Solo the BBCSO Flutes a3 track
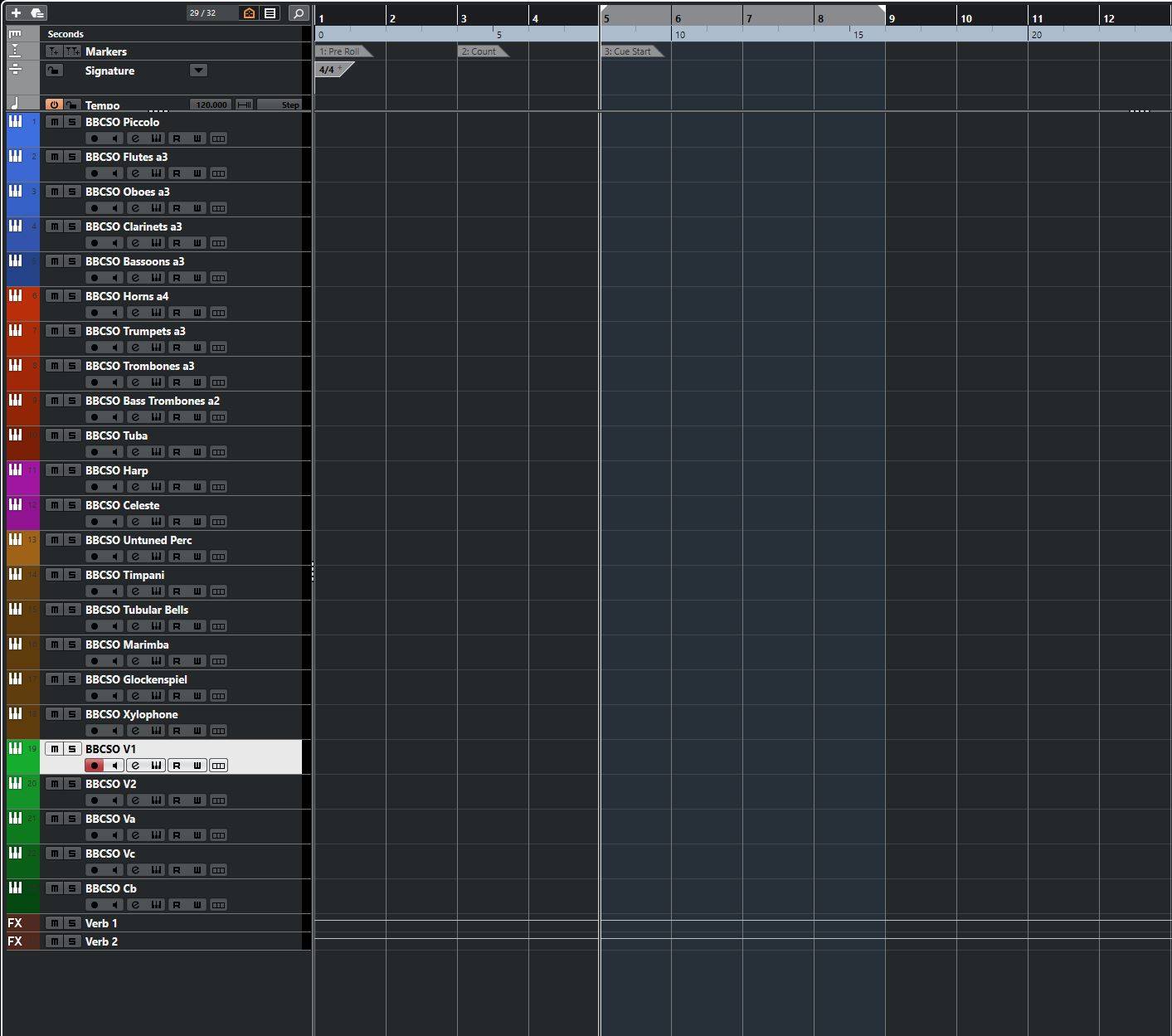Screen dimensions: 1172x1036 click(x=72, y=157)
